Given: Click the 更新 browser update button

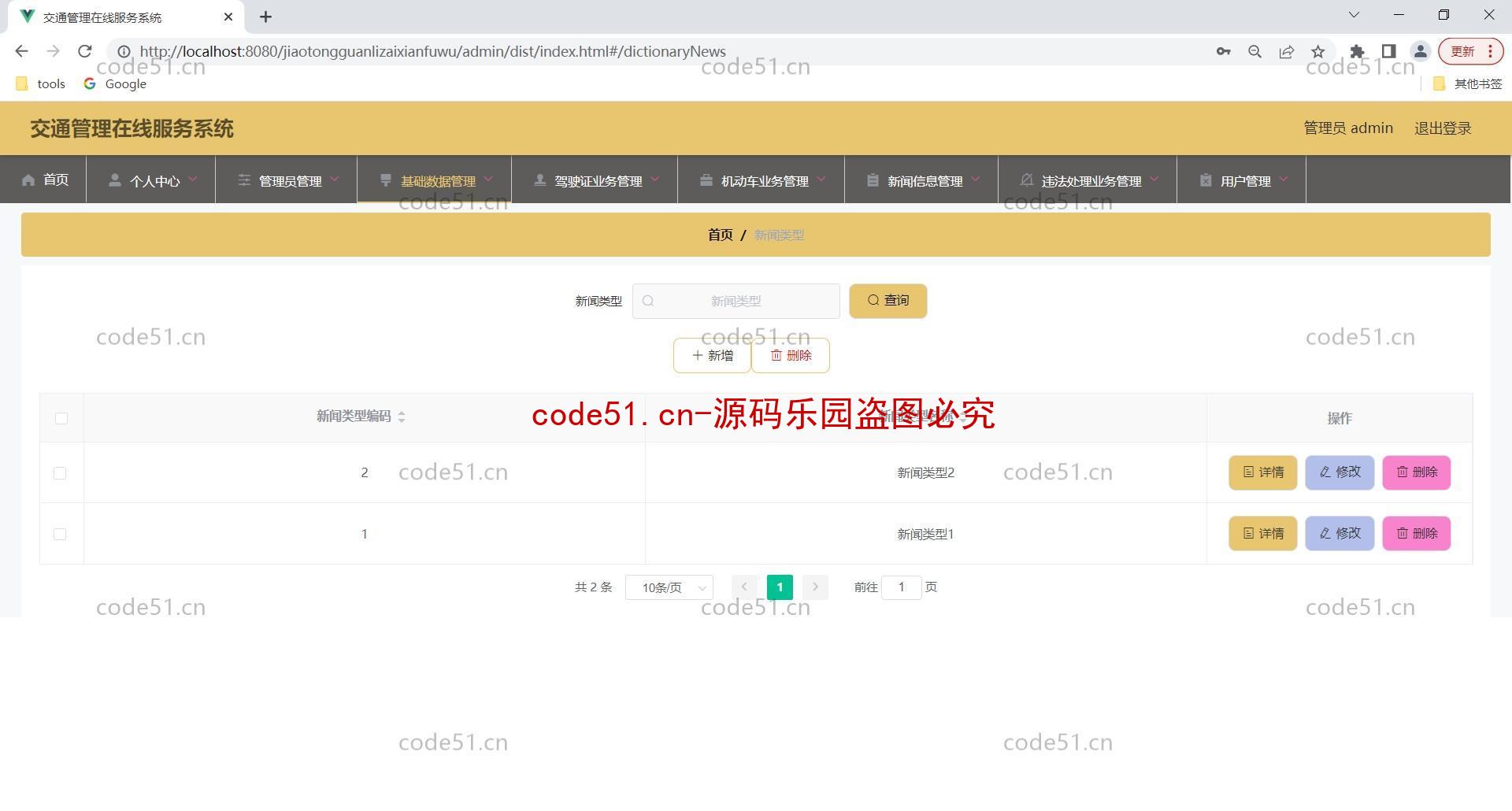Looking at the screenshot, I should (x=1471, y=51).
